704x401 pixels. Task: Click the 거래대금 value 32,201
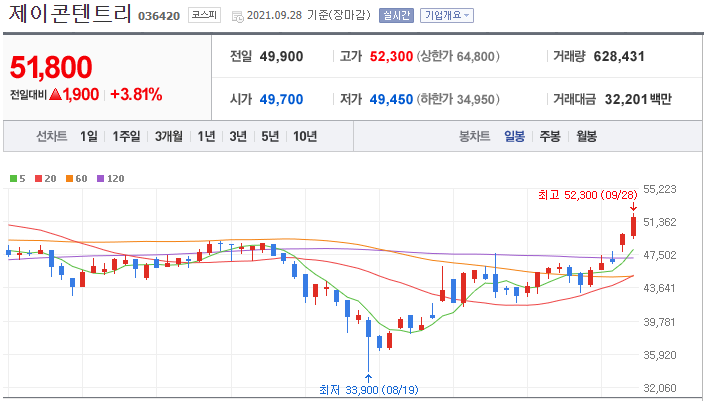point(625,99)
